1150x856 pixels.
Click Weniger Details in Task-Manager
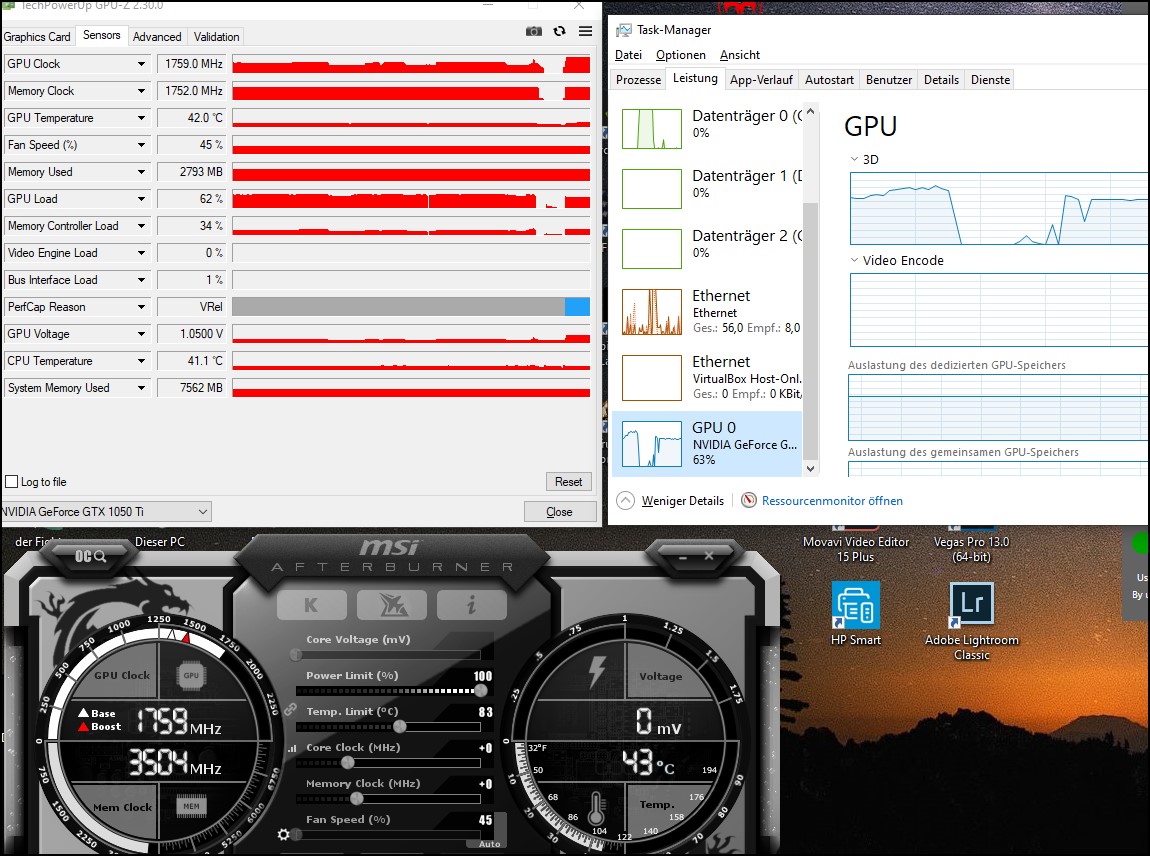pyautogui.click(x=683, y=501)
